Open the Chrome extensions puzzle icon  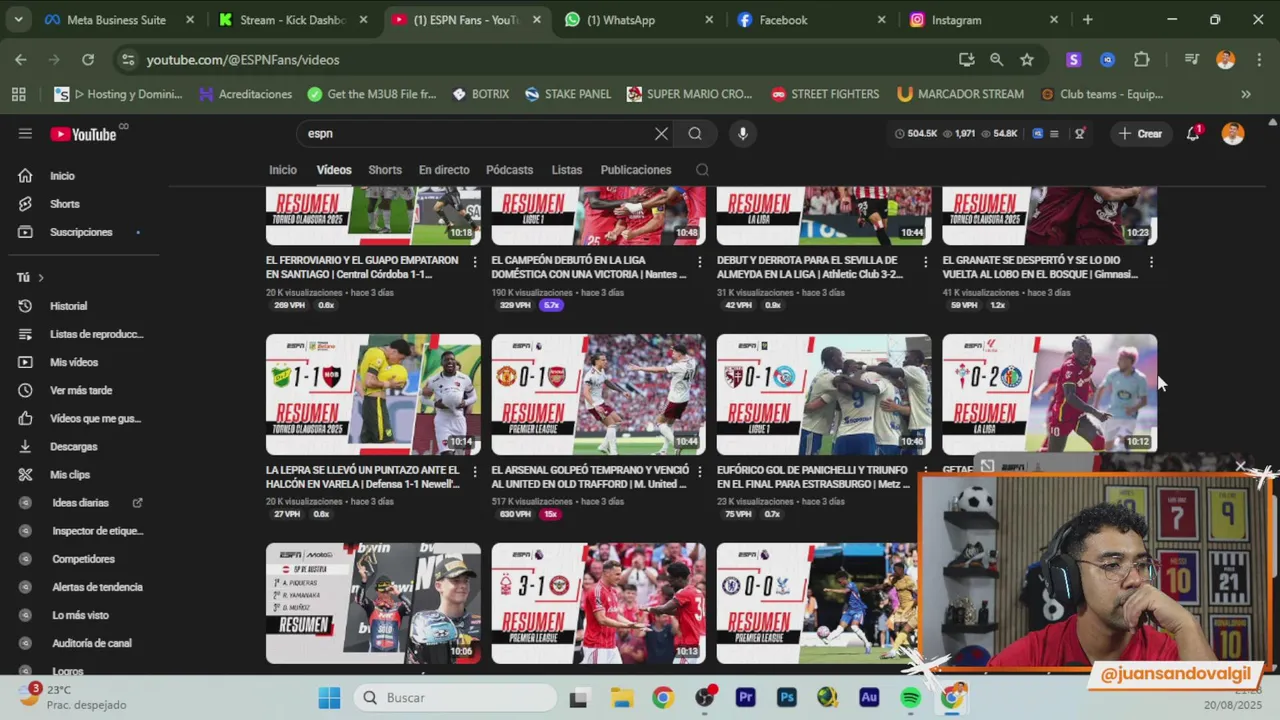1142,60
